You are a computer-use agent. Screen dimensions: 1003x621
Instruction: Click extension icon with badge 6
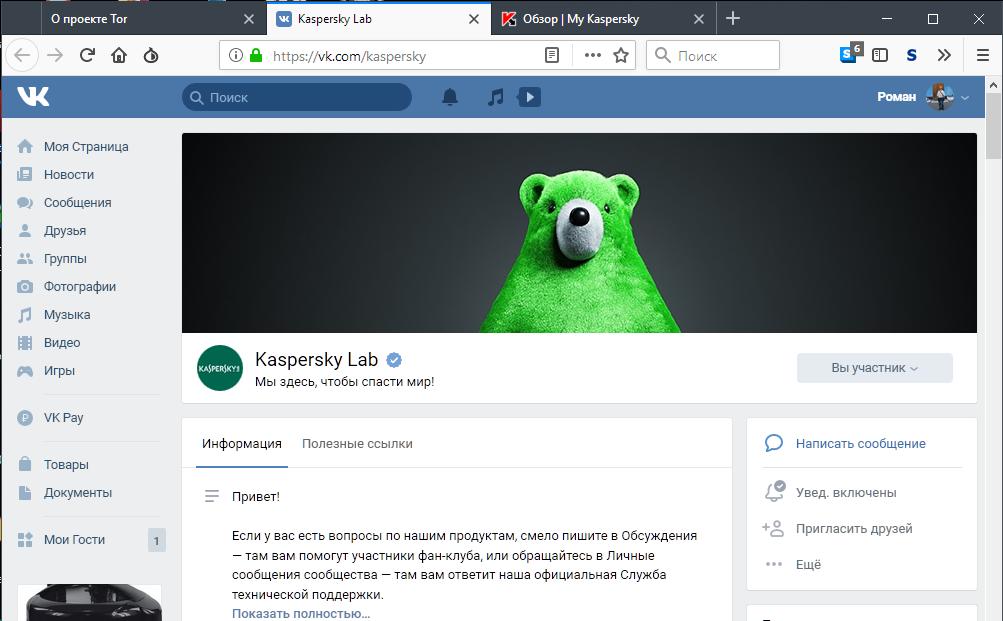point(851,53)
